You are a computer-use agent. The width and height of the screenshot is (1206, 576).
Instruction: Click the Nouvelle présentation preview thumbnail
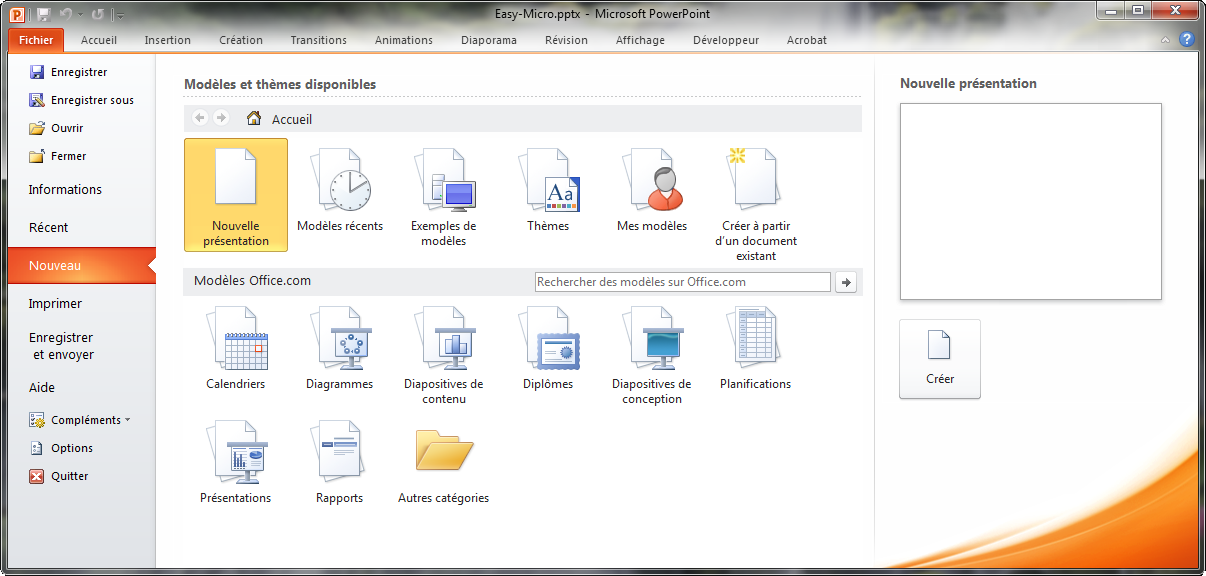pos(1031,201)
